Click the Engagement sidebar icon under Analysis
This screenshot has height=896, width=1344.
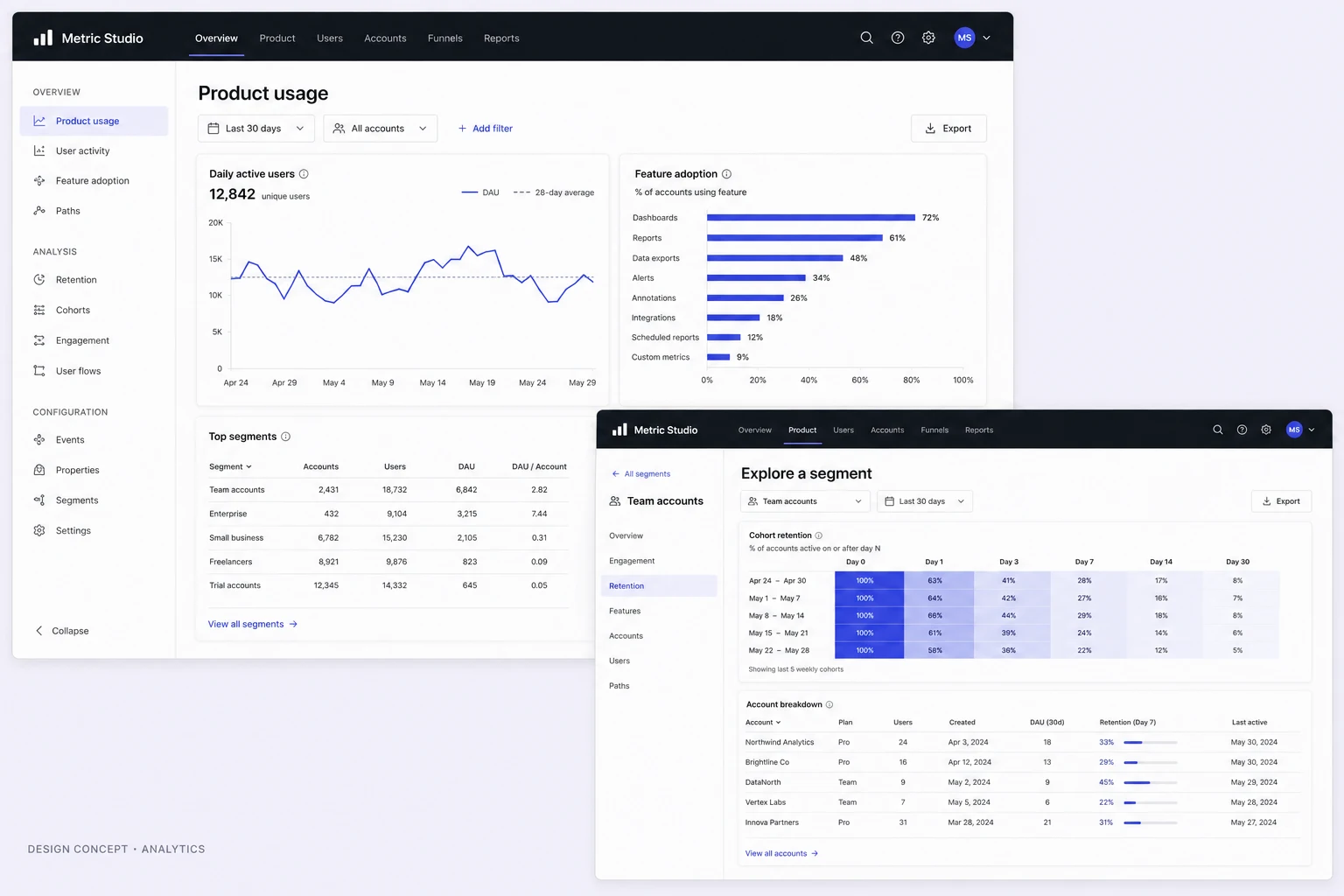[x=39, y=340]
